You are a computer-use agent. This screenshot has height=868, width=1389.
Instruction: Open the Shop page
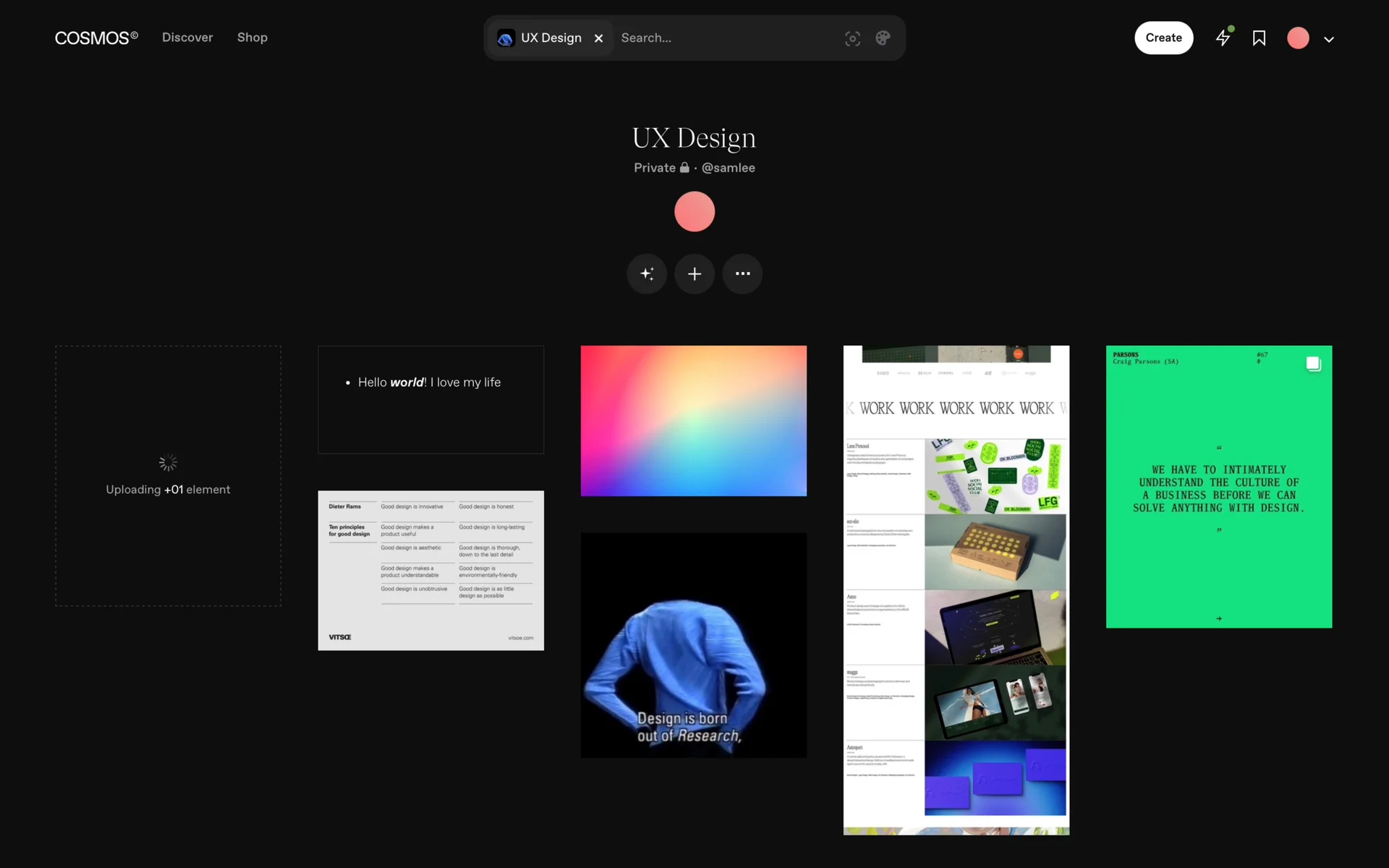(252, 38)
